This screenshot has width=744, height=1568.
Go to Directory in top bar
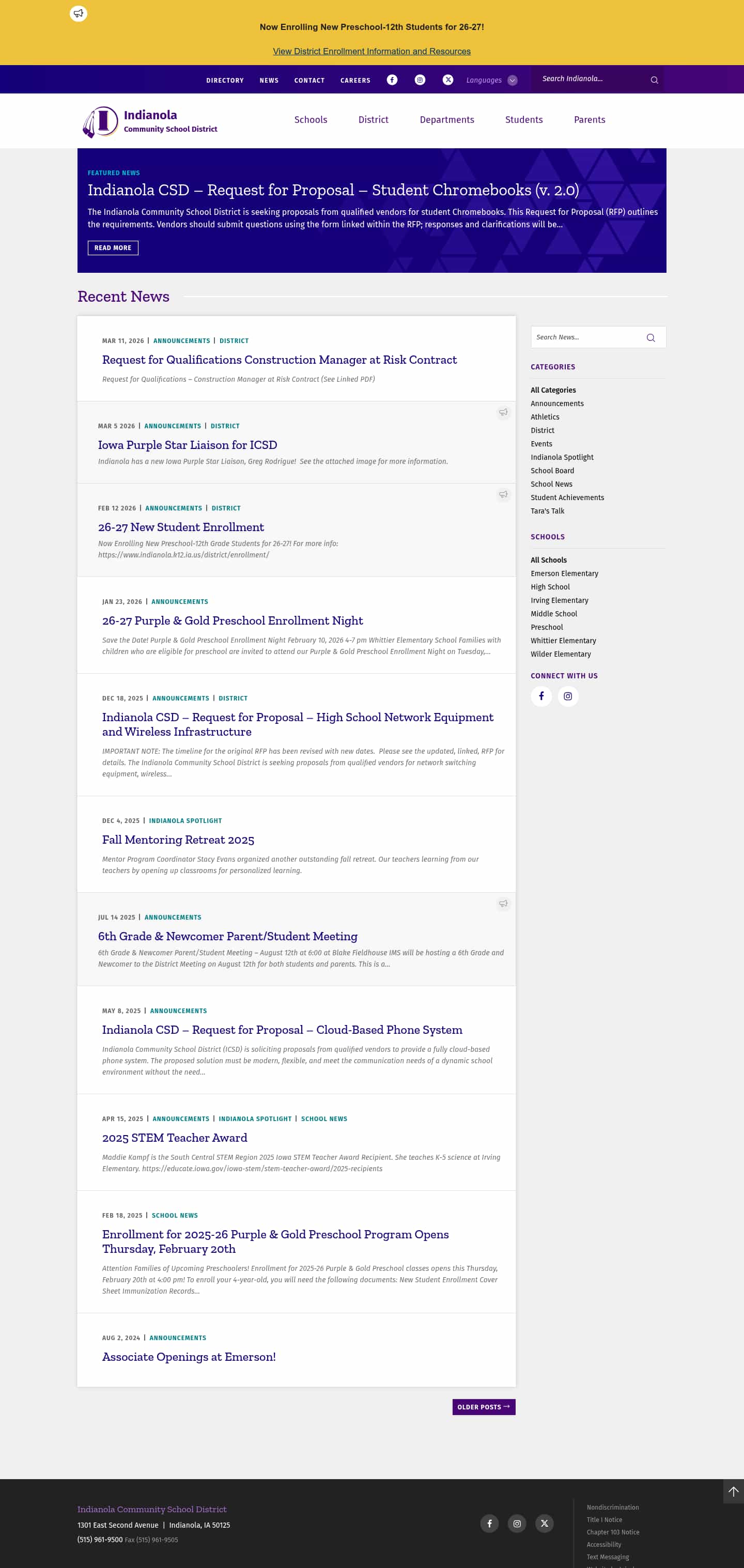(225, 81)
